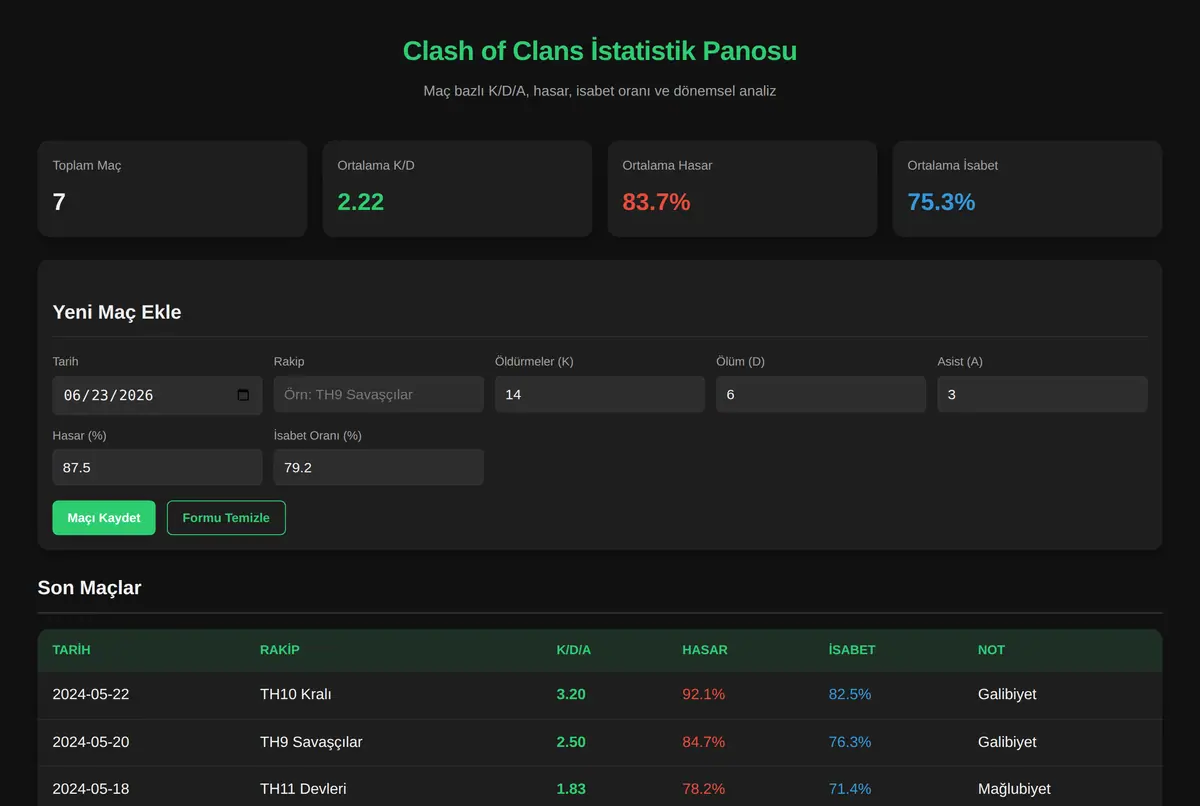This screenshot has width=1200, height=806.
Task: Click the accuracy value 82.5%
Action: click(x=850, y=694)
